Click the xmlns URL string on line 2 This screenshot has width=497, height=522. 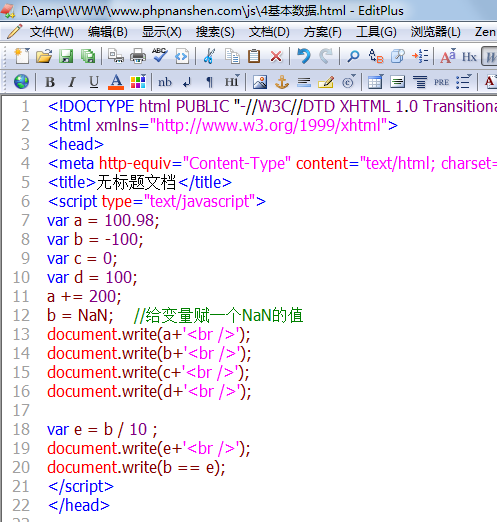(268, 126)
